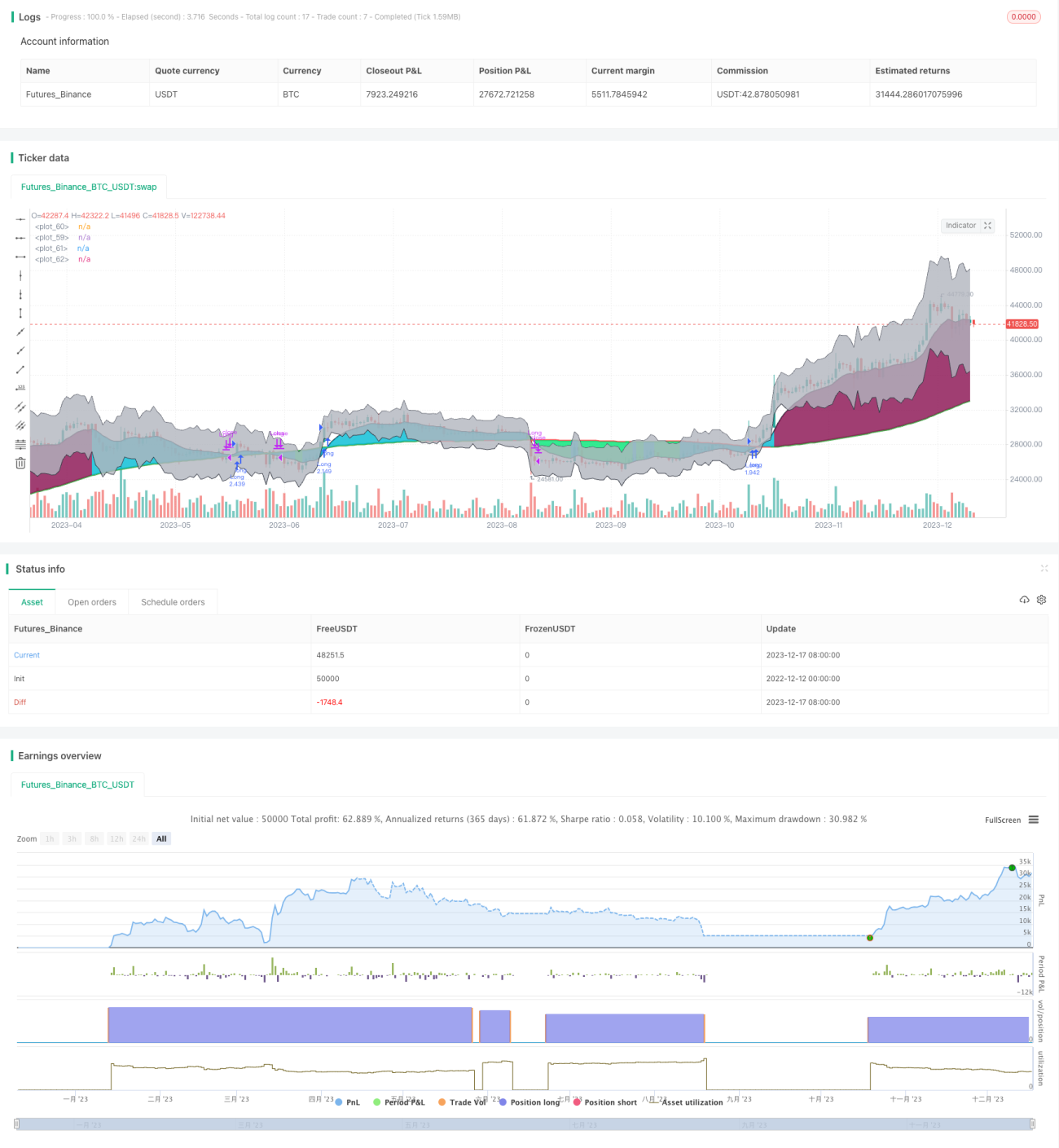Select the trash delete drawings tool
The width and height of the screenshot is (1059, 1148).
click(x=20, y=463)
